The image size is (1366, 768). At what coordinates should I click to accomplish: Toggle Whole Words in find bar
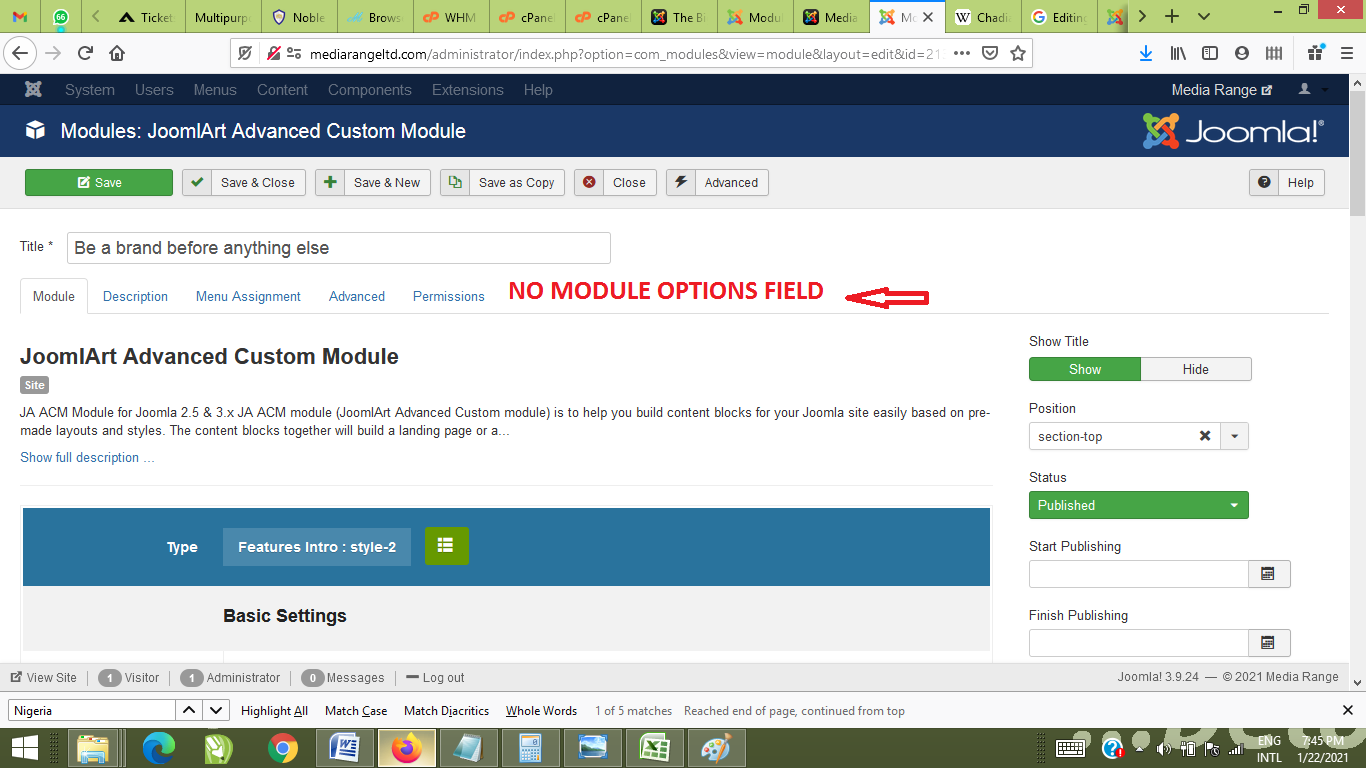pyautogui.click(x=541, y=711)
